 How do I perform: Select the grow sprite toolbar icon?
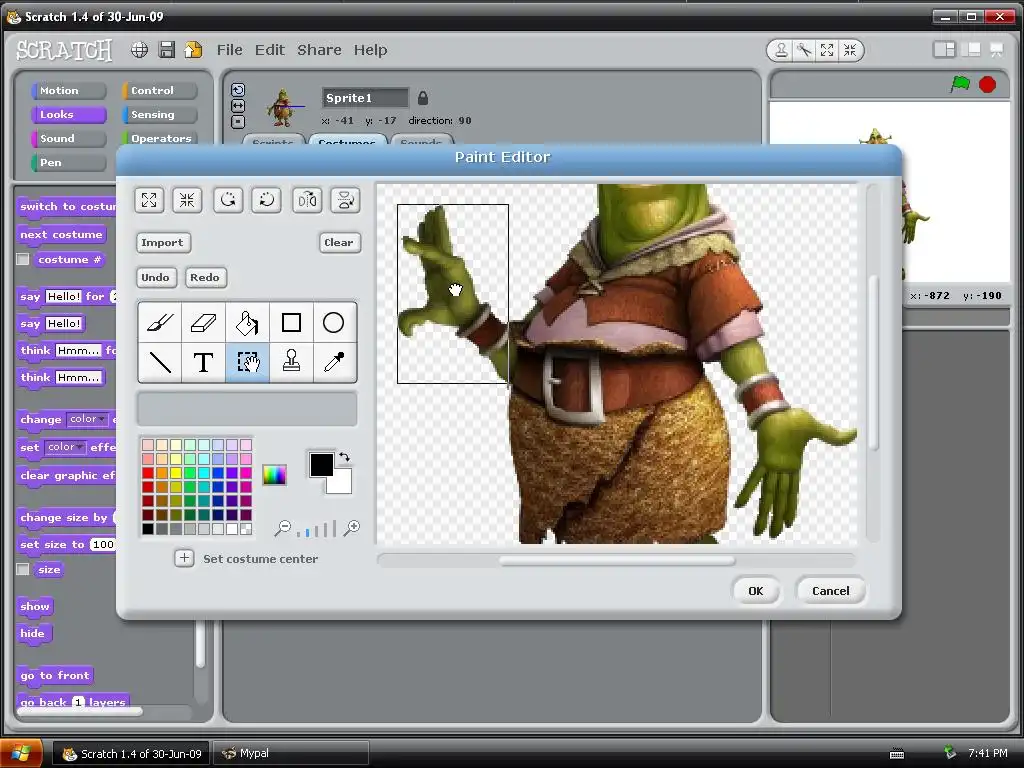[827, 50]
